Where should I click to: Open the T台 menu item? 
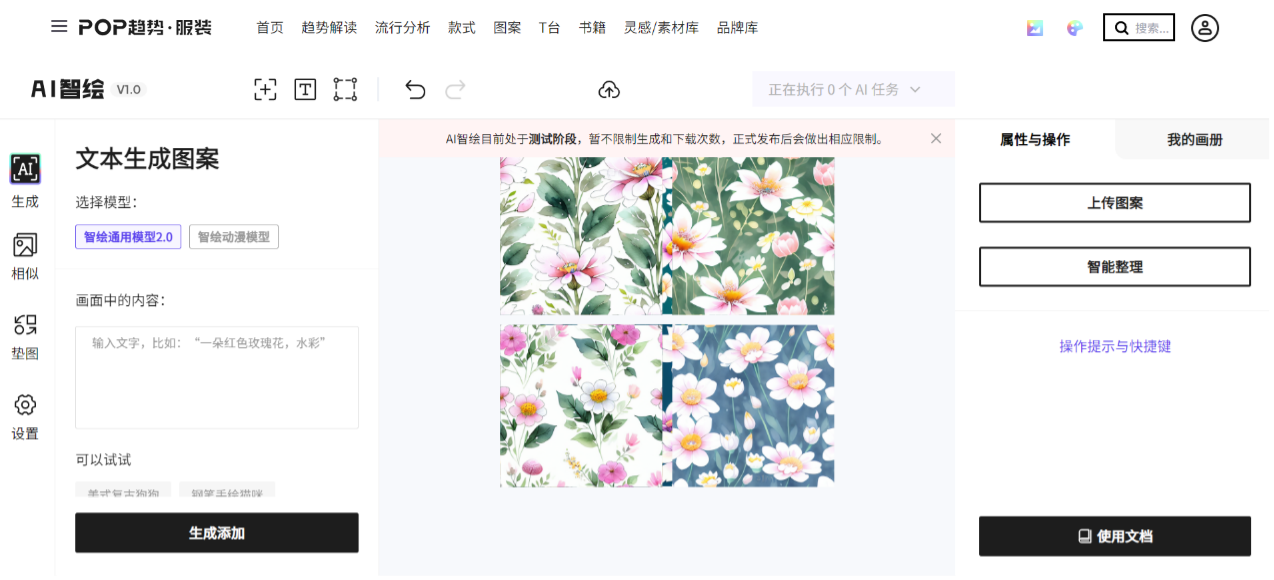pyautogui.click(x=549, y=28)
